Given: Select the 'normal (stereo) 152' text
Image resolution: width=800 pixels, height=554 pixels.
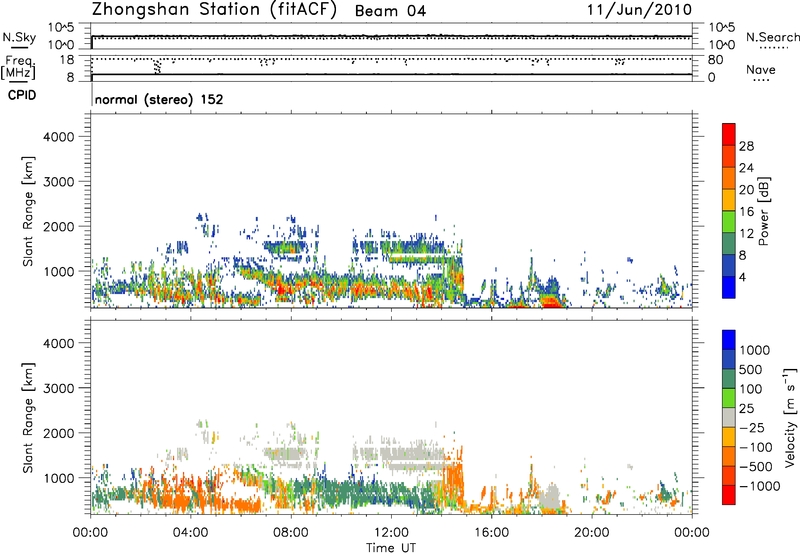Looking at the screenshot, I should point(159,99).
